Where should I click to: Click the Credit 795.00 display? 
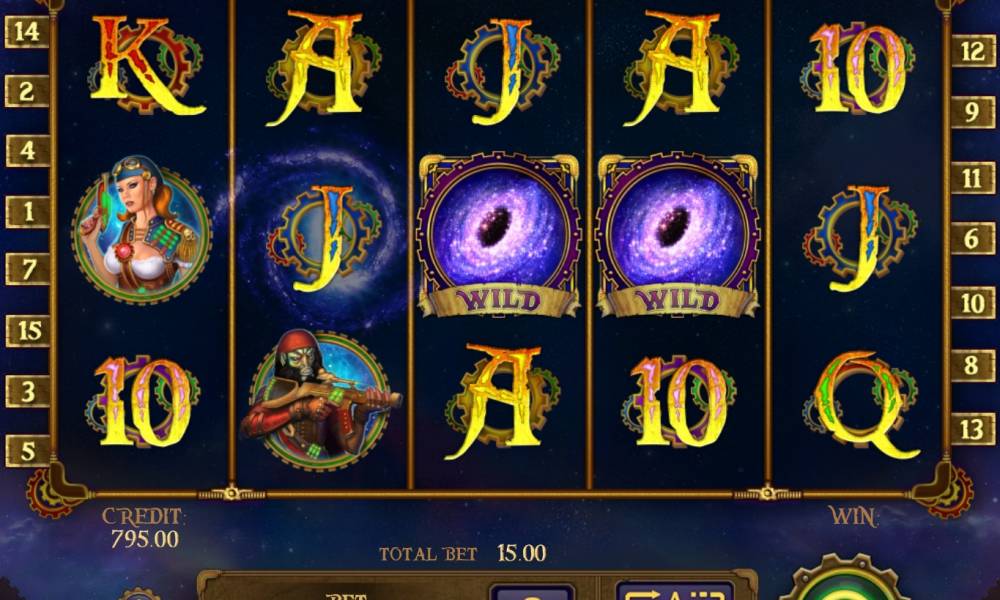pyautogui.click(x=145, y=539)
